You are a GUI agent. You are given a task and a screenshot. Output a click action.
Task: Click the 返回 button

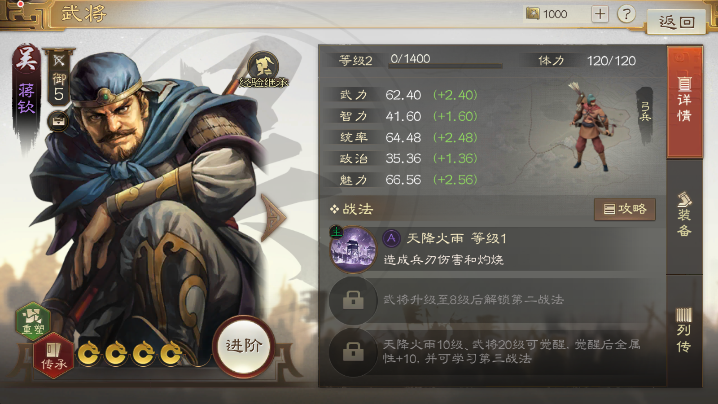[676, 21]
